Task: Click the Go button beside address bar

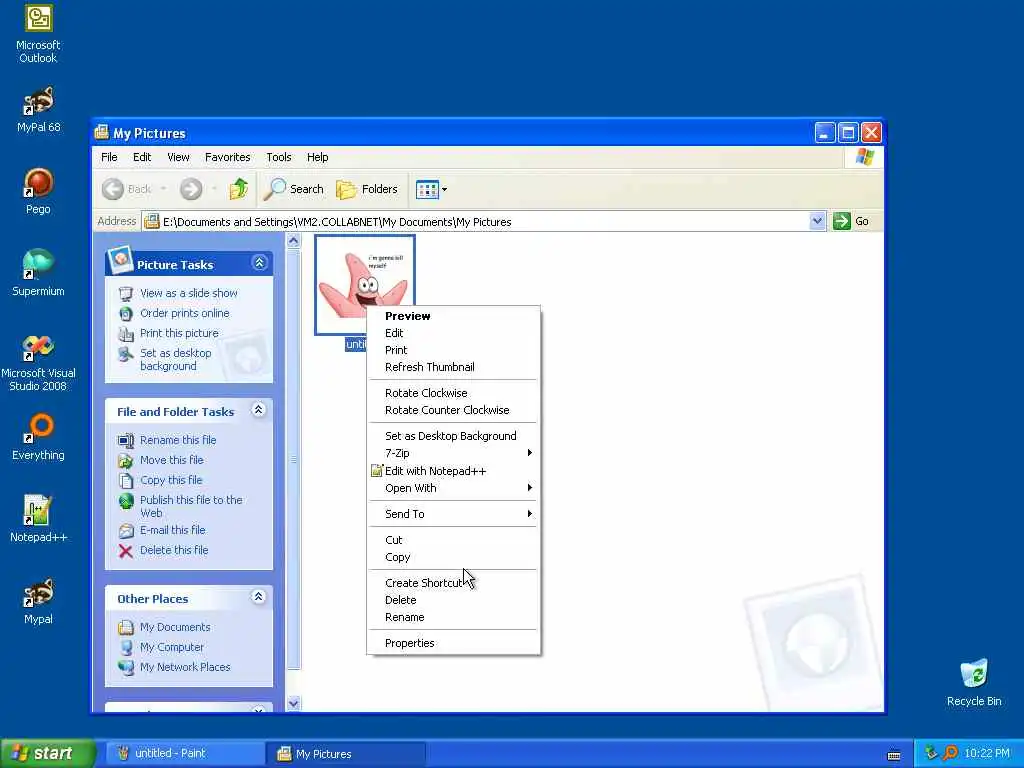Action: [x=851, y=221]
